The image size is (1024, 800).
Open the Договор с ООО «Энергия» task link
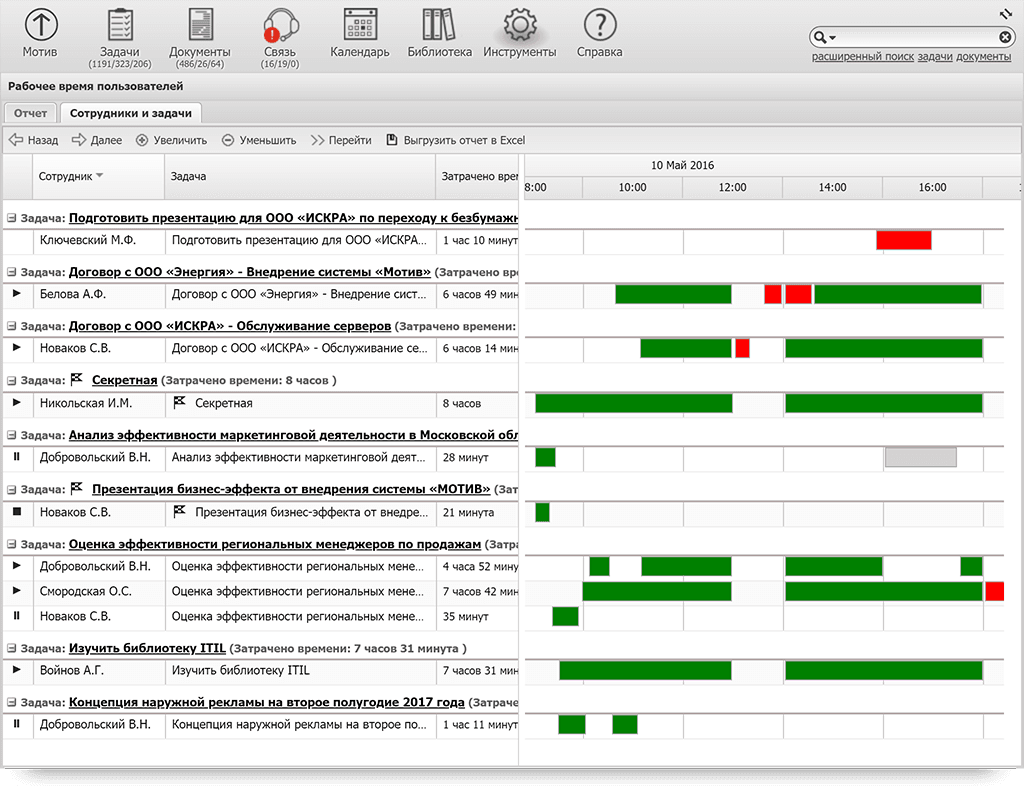coord(249,272)
